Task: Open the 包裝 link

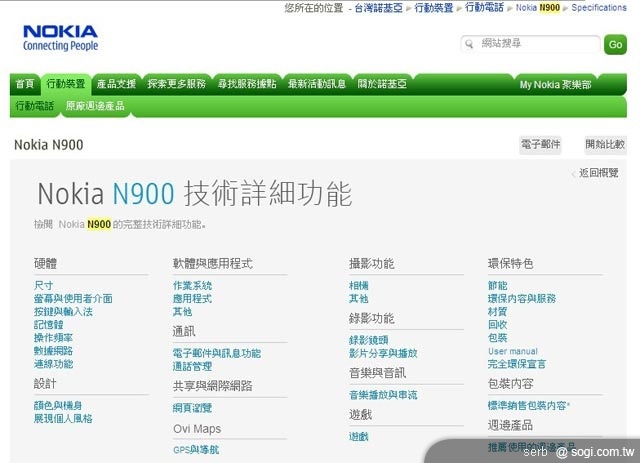Action: pos(498,338)
